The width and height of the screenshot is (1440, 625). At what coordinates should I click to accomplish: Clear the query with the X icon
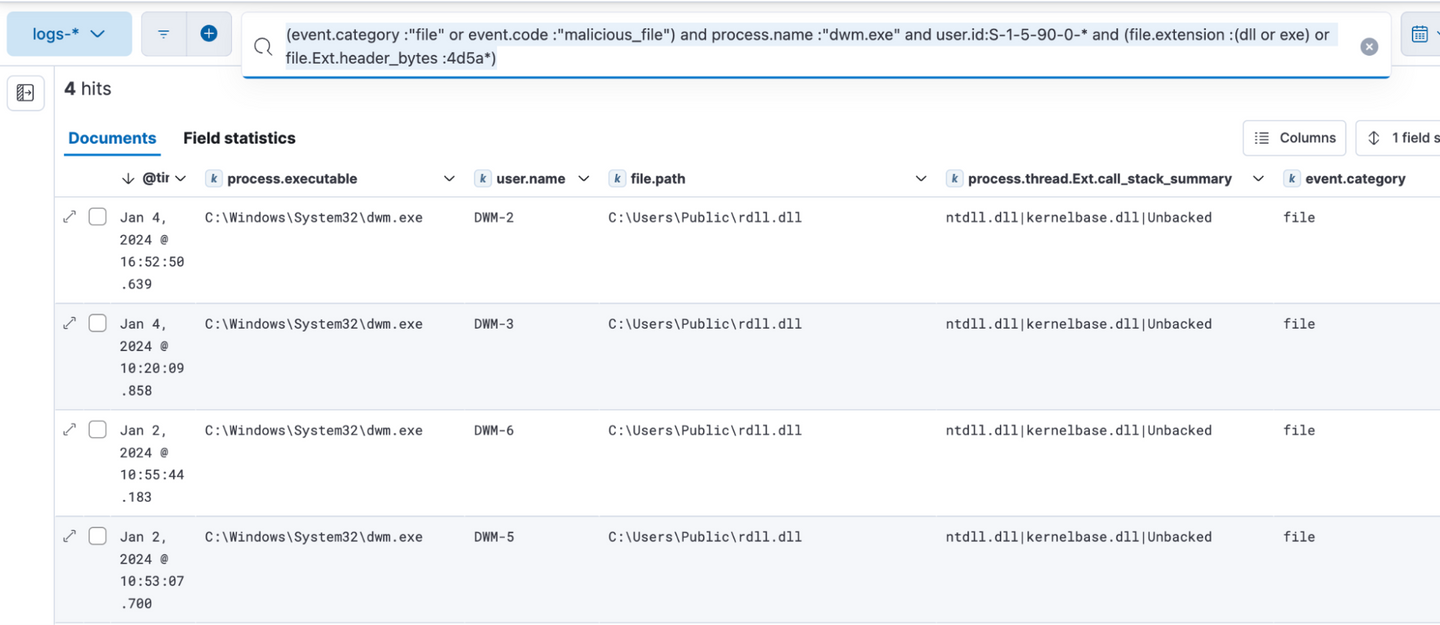(1369, 47)
